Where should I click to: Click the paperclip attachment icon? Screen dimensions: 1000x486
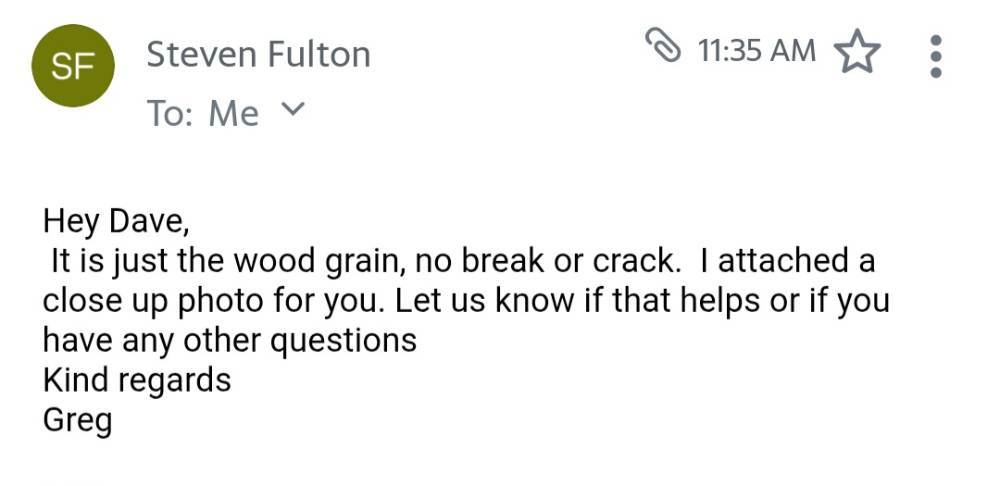pyautogui.click(x=663, y=45)
